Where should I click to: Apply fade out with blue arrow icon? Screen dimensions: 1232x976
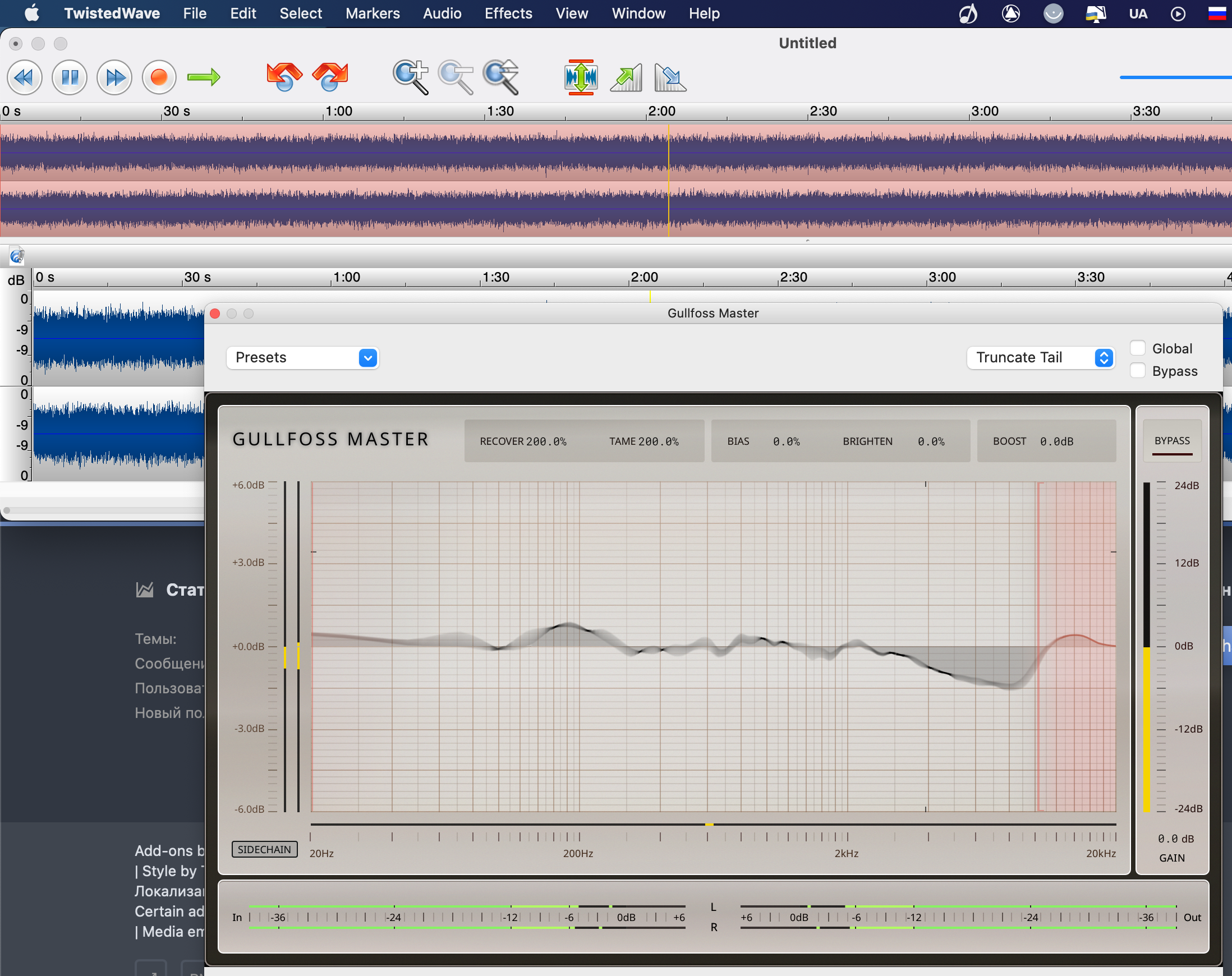(x=670, y=77)
